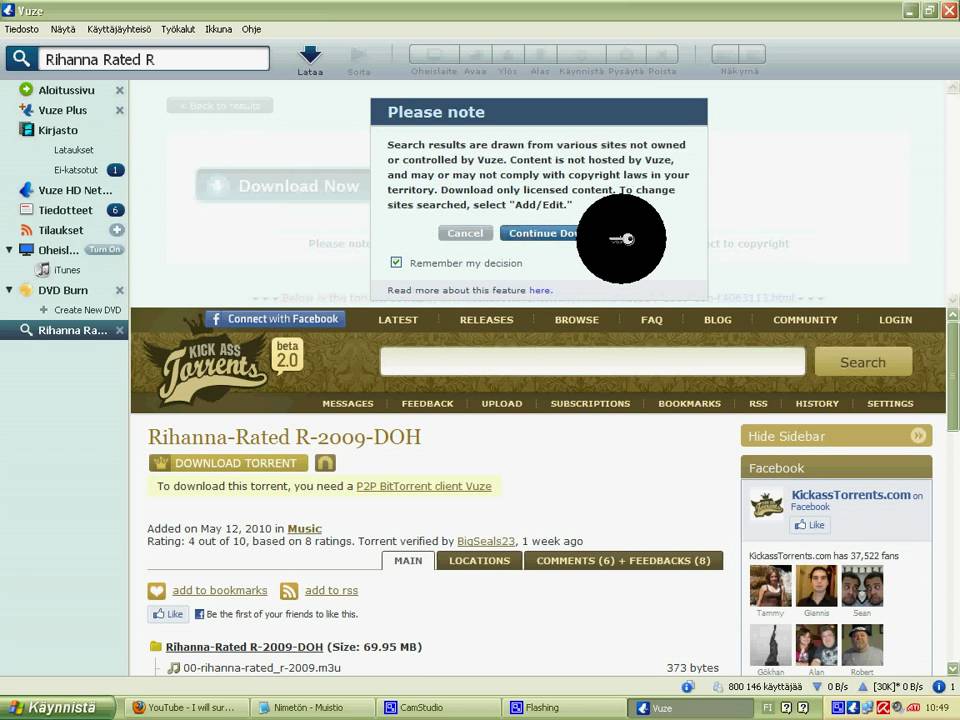
Task: Open Käyttäjäyhteisö menu
Action: point(119,29)
